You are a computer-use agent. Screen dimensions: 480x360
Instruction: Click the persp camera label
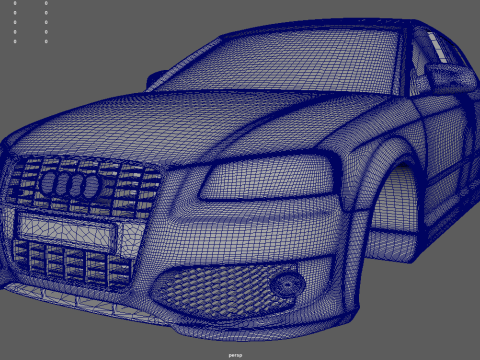235,355
